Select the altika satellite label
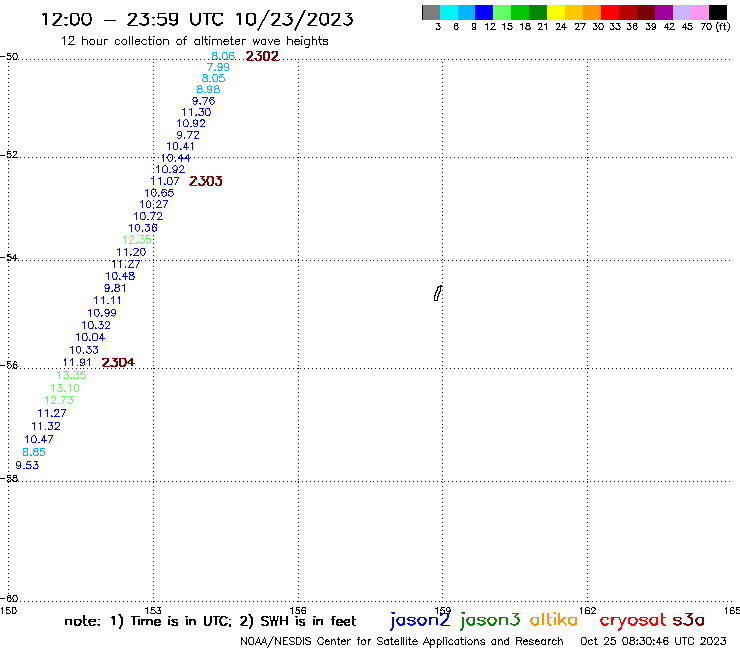 pos(554,619)
